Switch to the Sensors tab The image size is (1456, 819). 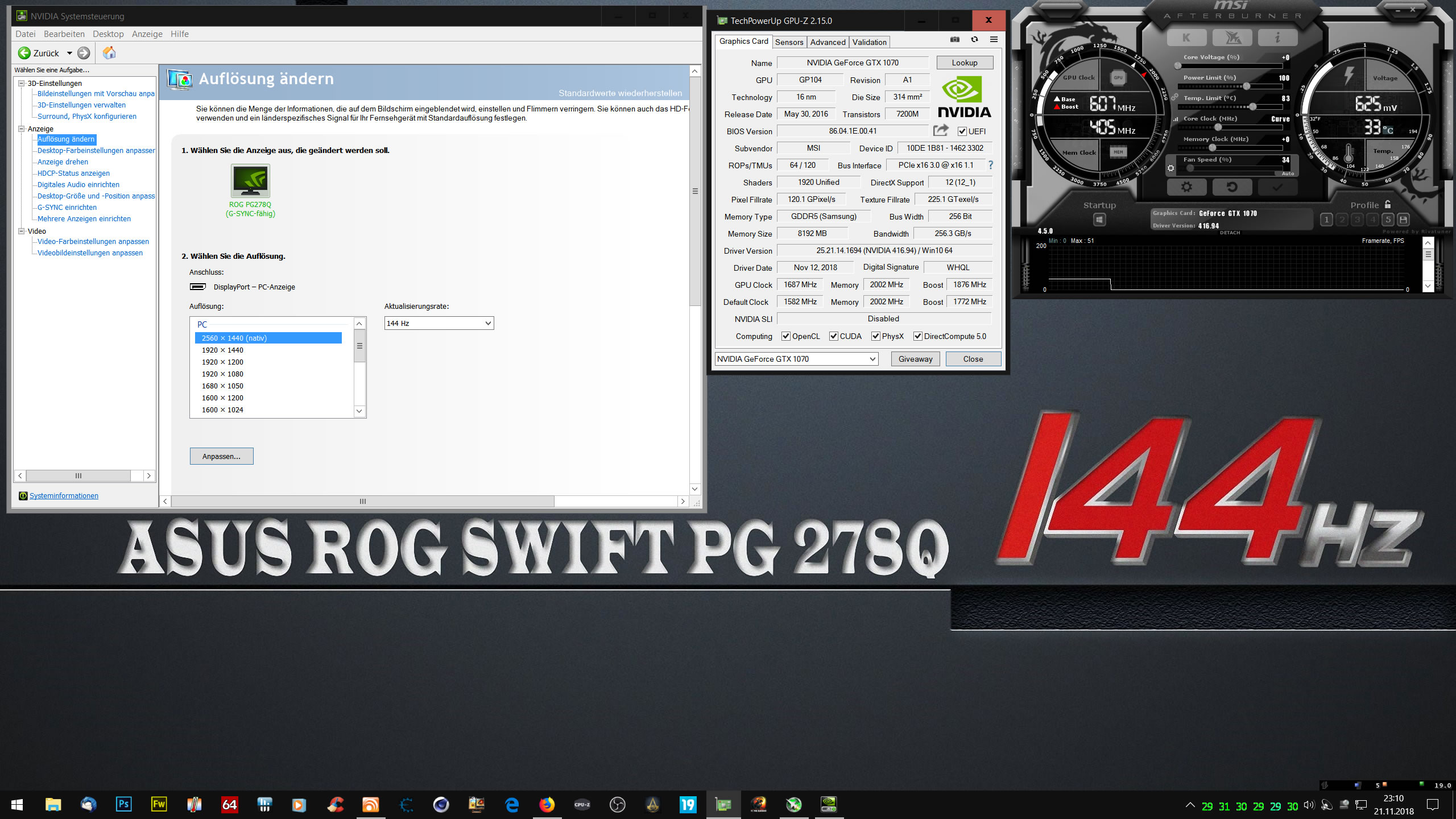[789, 42]
